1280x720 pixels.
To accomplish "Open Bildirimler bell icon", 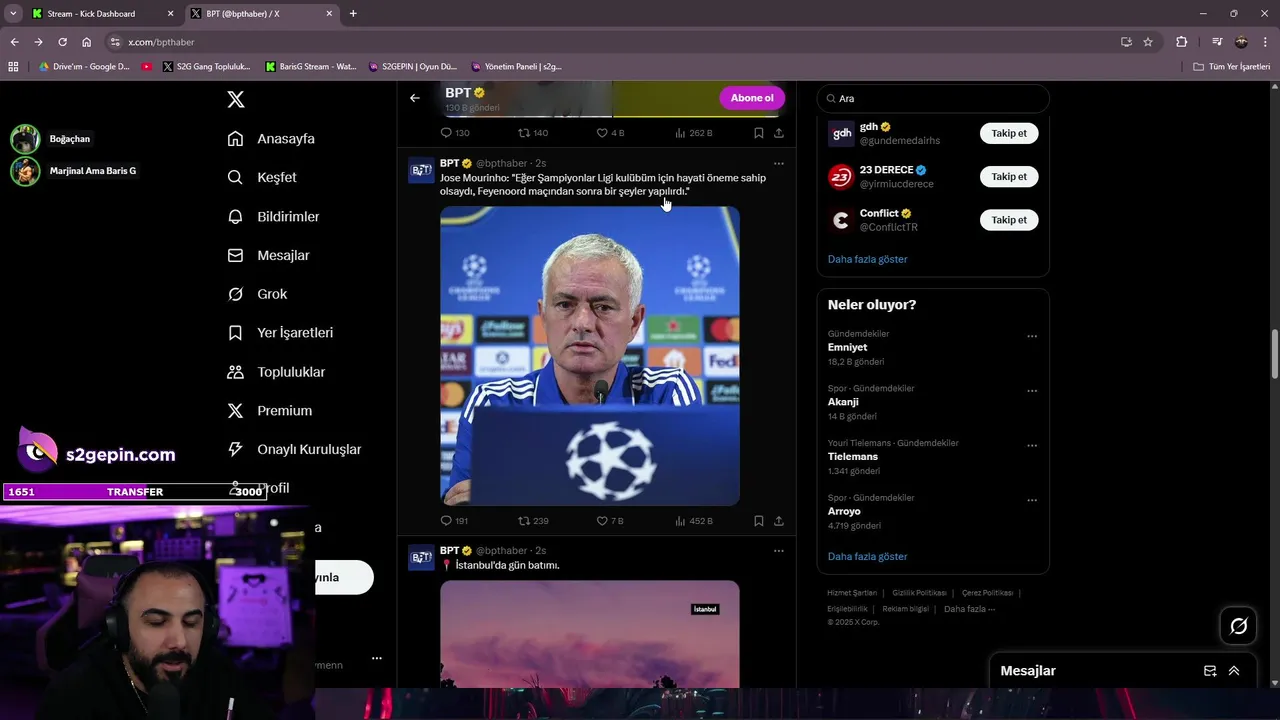I will point(235,217).
